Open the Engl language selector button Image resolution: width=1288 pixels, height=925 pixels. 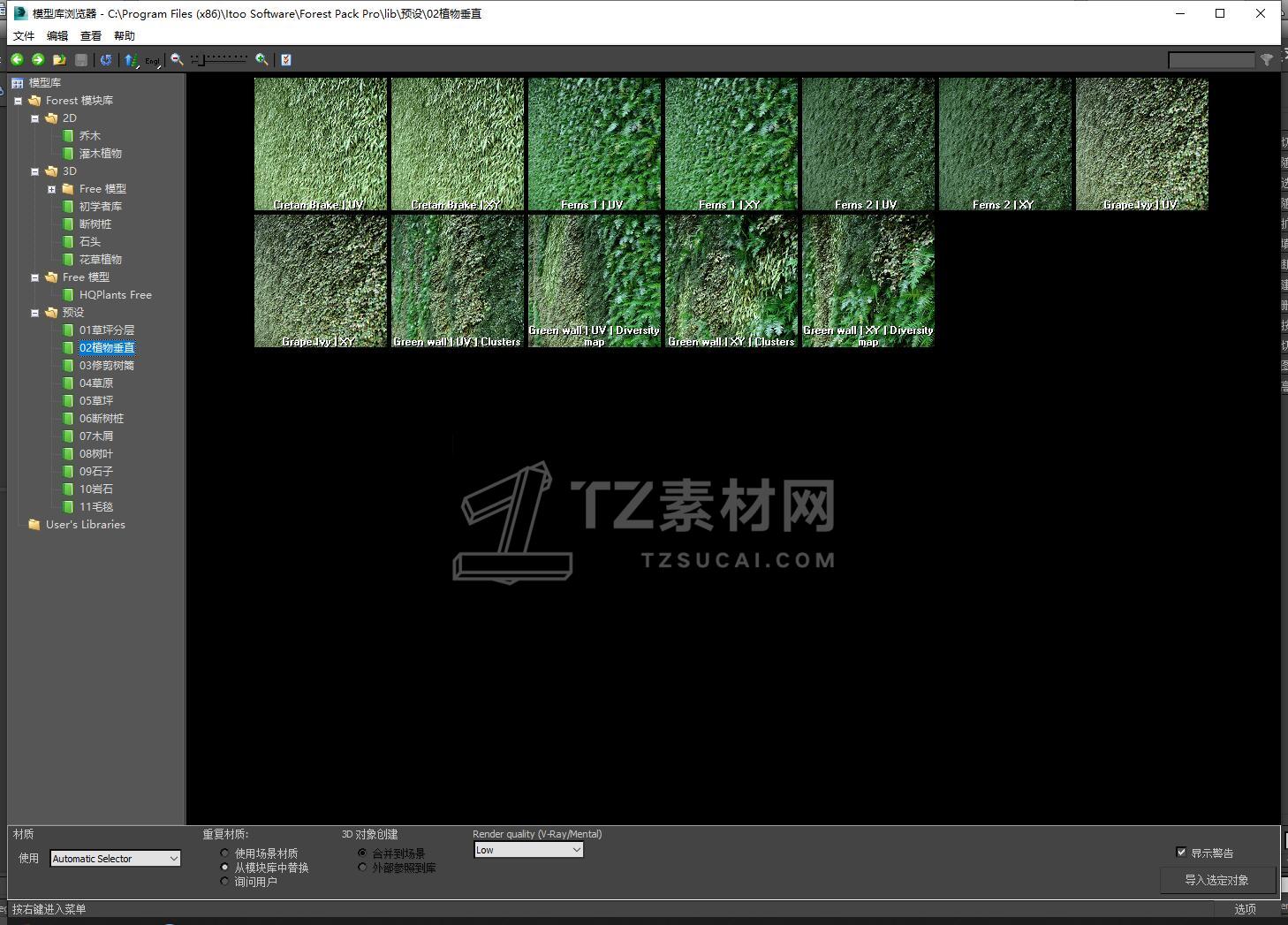pos(153,60)
